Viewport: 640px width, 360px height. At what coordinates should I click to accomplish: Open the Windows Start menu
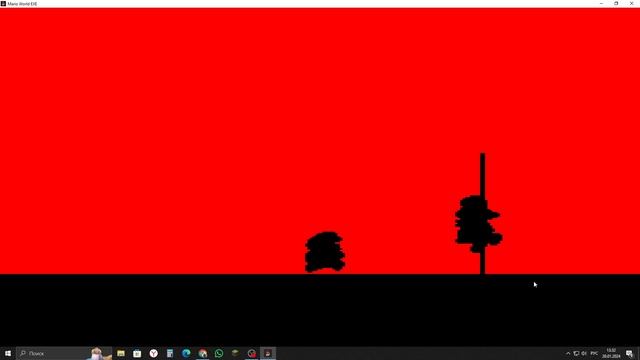[8, 353]
